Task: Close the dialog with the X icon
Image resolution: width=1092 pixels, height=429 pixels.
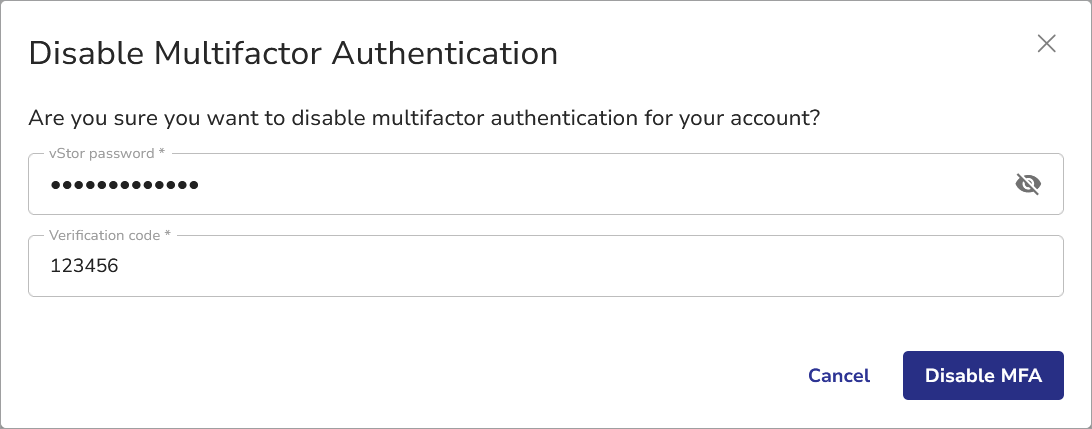Action: [1046, 43]
